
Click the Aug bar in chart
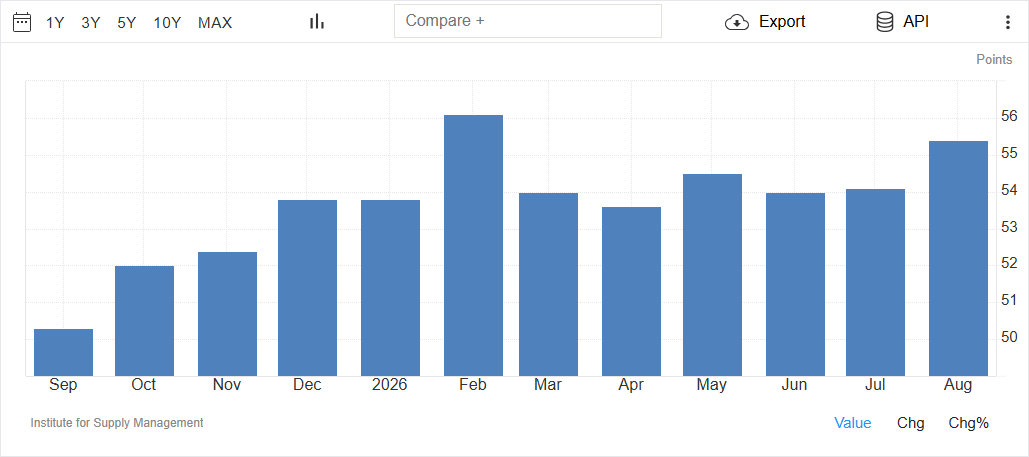959,259
